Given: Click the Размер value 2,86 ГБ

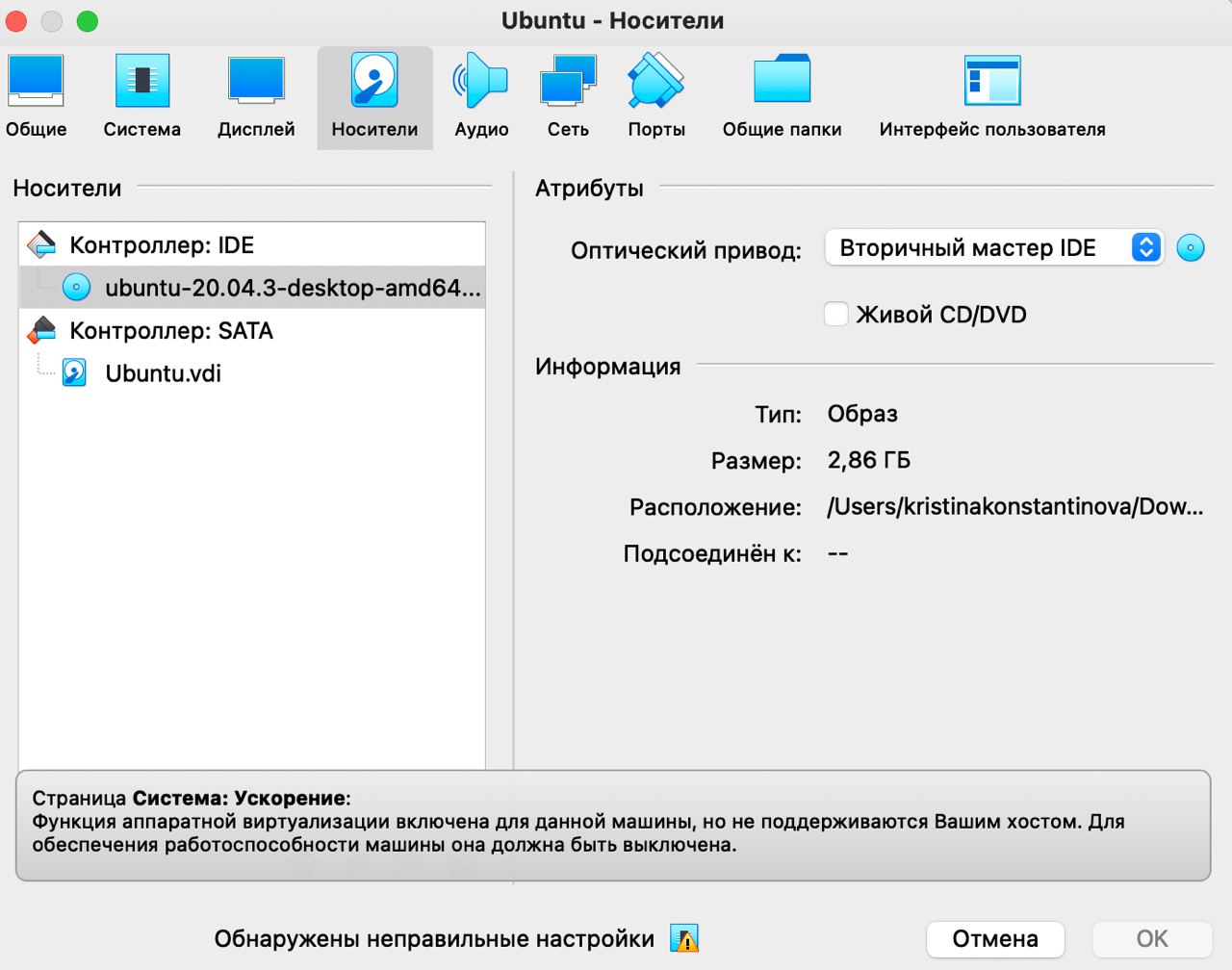Looking at the screenshot, I should pyautogui.click(x=868, y=460).
